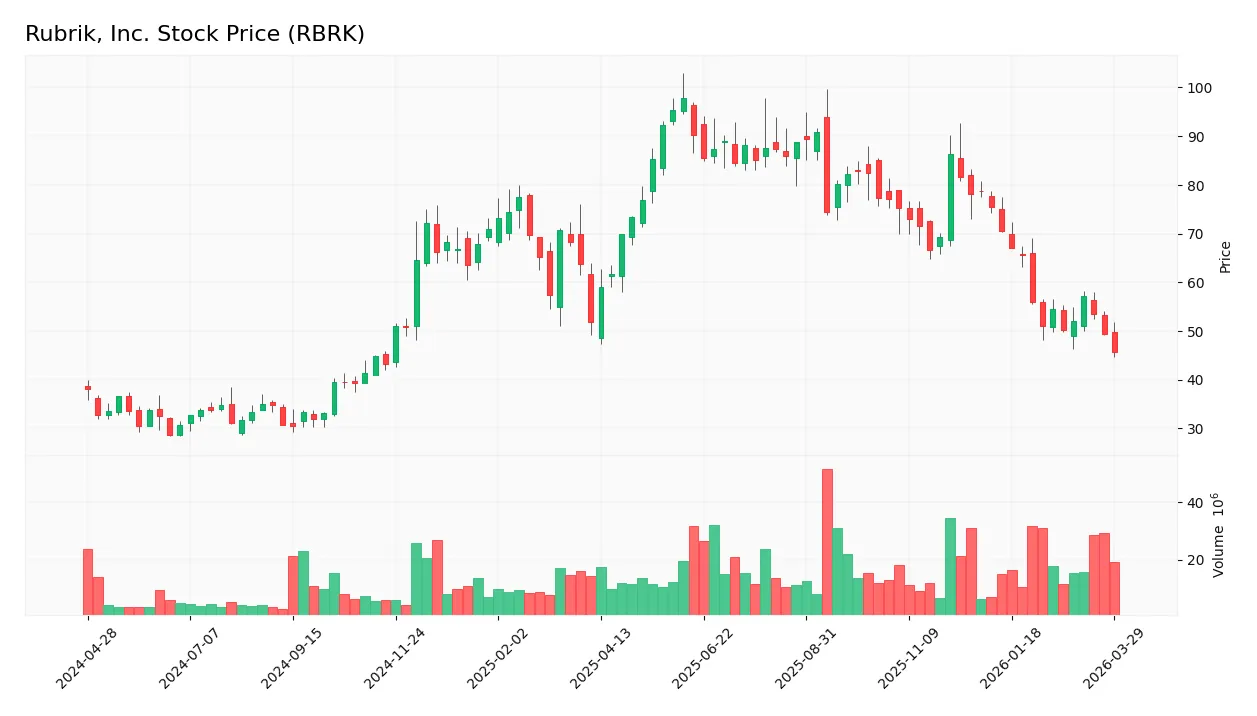
Task: Click the tallest red volume bar near 2025-08-31
Action: coord(827,540)
